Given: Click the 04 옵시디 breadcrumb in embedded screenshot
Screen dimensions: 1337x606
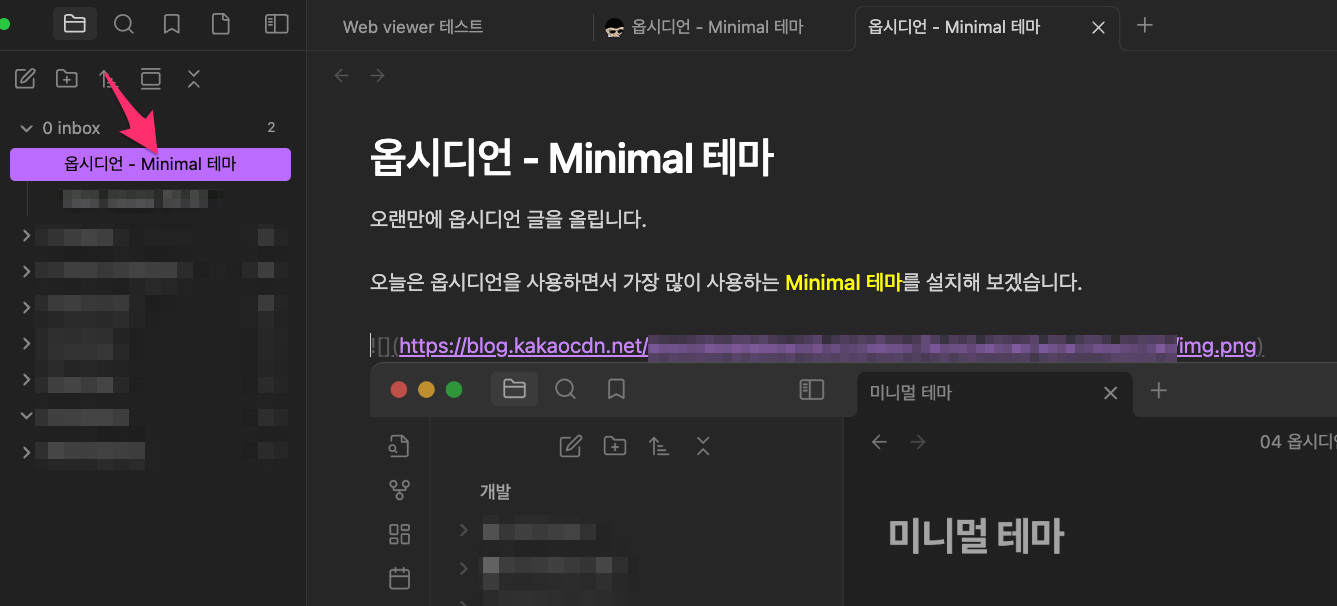Looking at the screenshot, I should tap(1297, 442).
